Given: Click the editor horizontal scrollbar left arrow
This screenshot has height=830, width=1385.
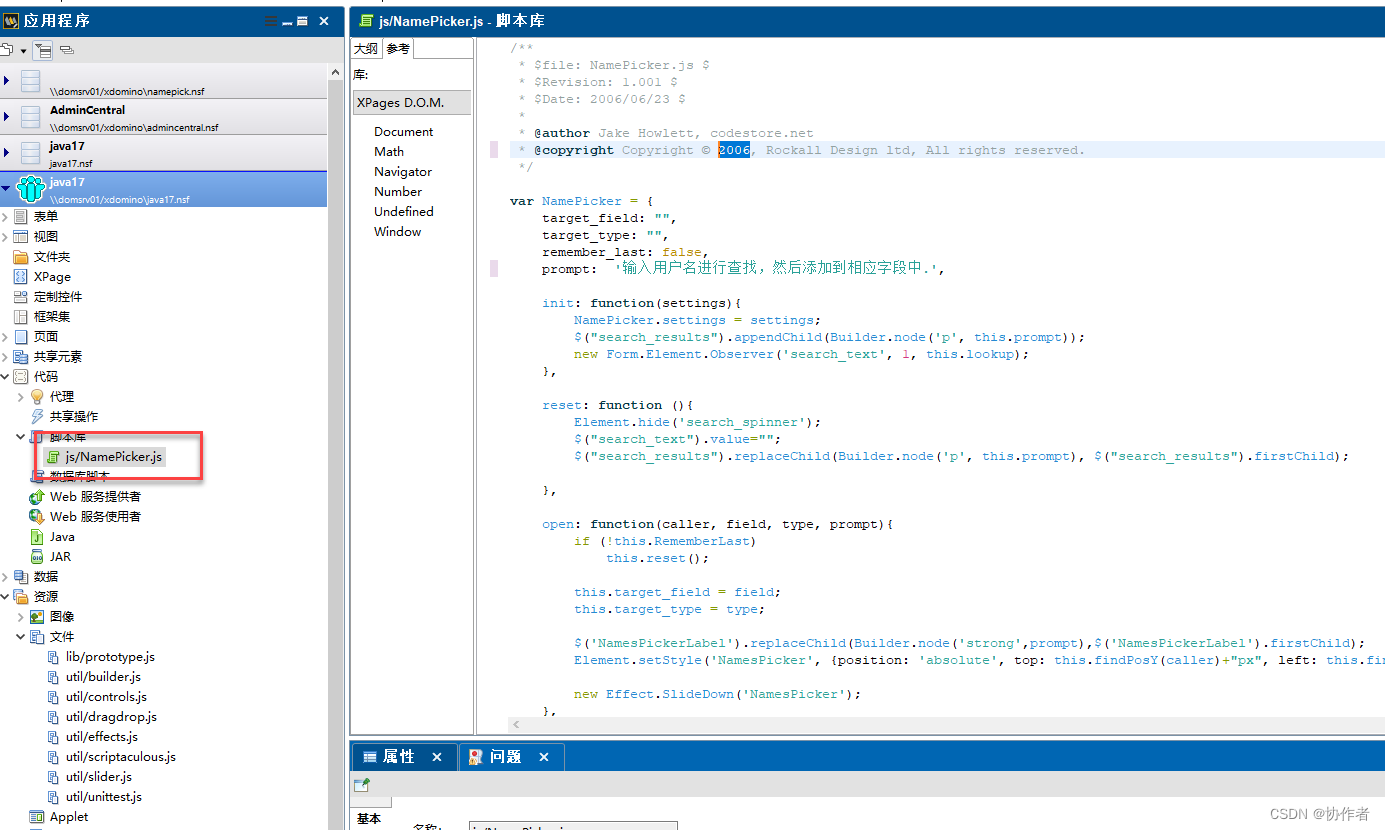Looking at the screenshot, I should pos(516,724).
